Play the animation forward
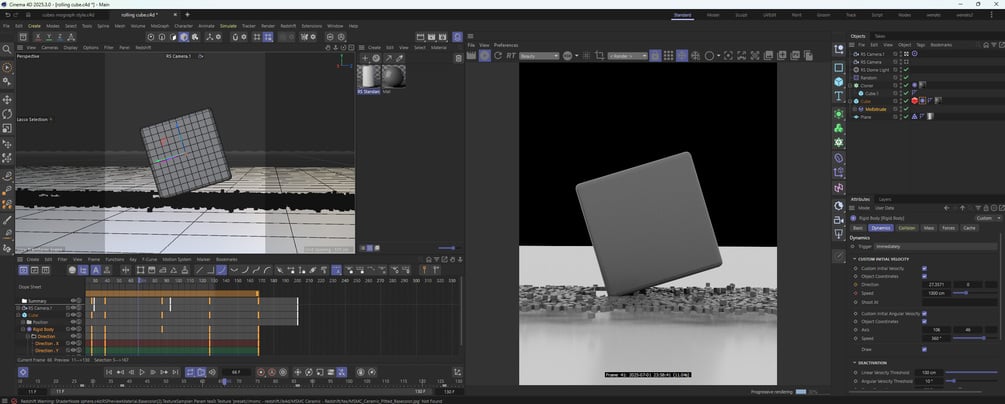The height and width of the screenshot is (404, 1005). (142, 372)
